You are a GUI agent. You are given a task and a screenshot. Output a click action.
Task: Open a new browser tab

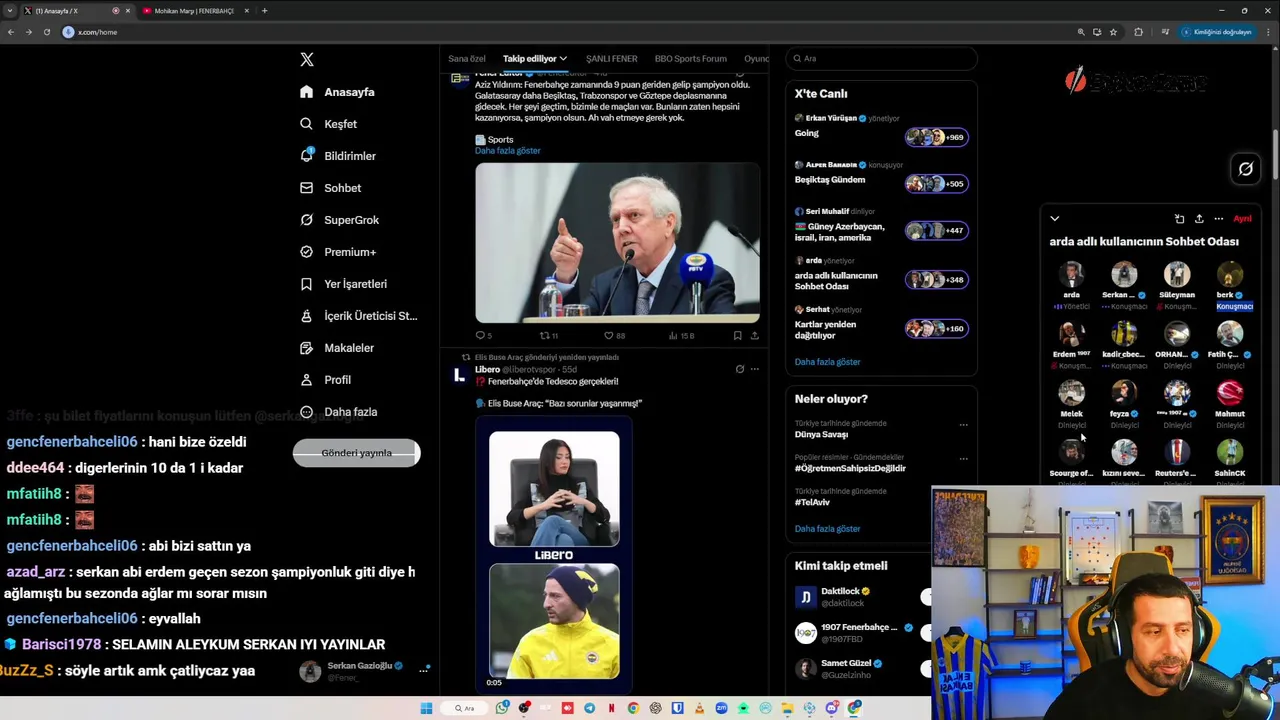[264, 11]
